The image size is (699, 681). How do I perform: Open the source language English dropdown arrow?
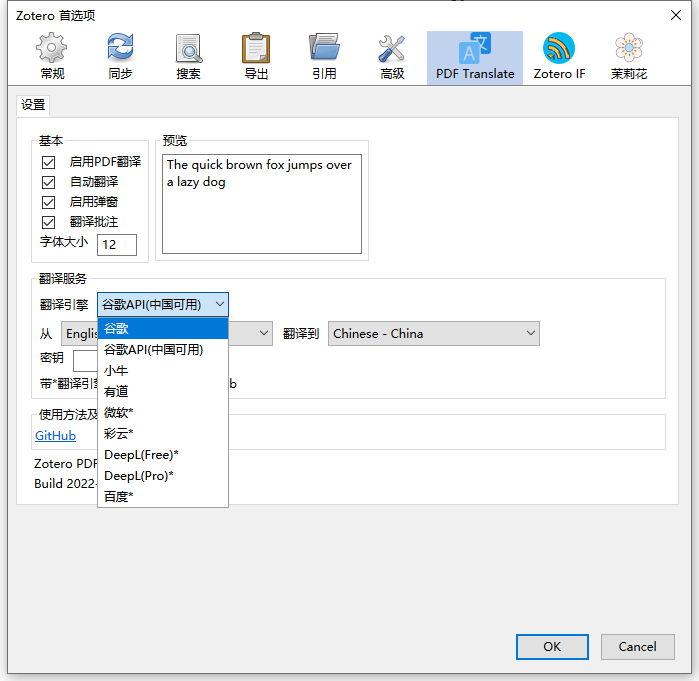click(264, 333)
